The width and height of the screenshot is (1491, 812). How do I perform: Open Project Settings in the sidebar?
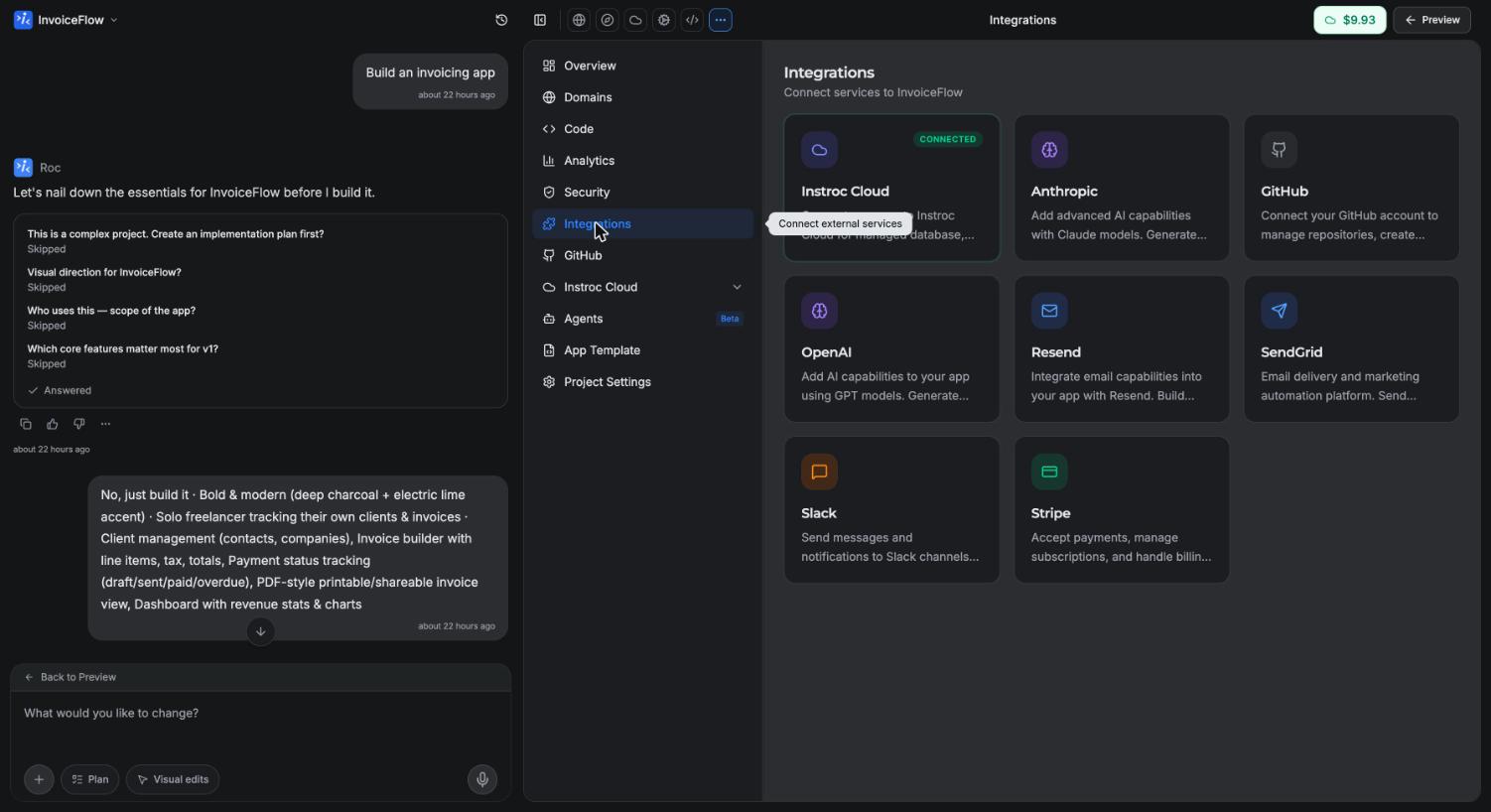[x=642, y=382]
